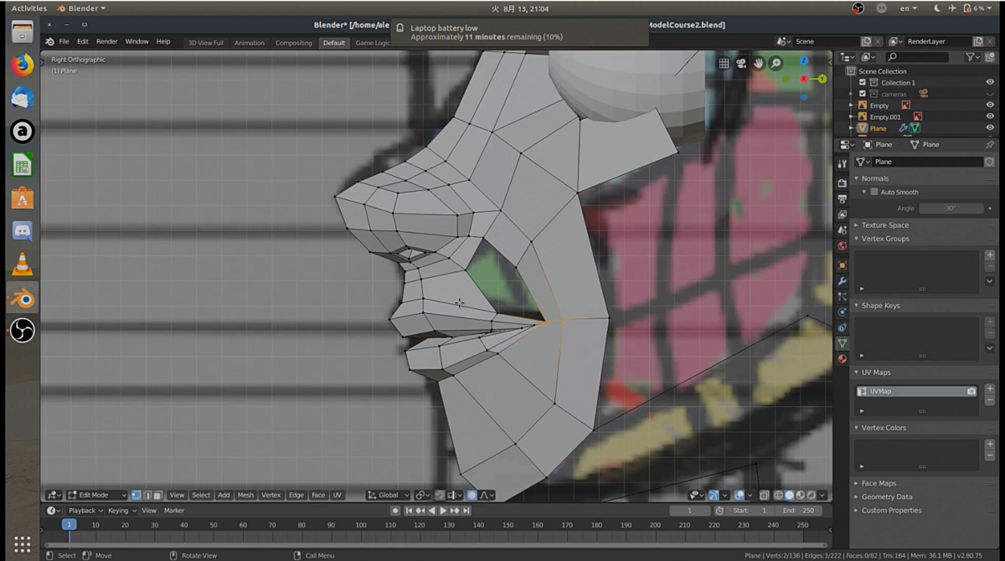Uncheck Collection 1 in the outliner
This screenshot has width=1005, height=561.
[862, 82]
